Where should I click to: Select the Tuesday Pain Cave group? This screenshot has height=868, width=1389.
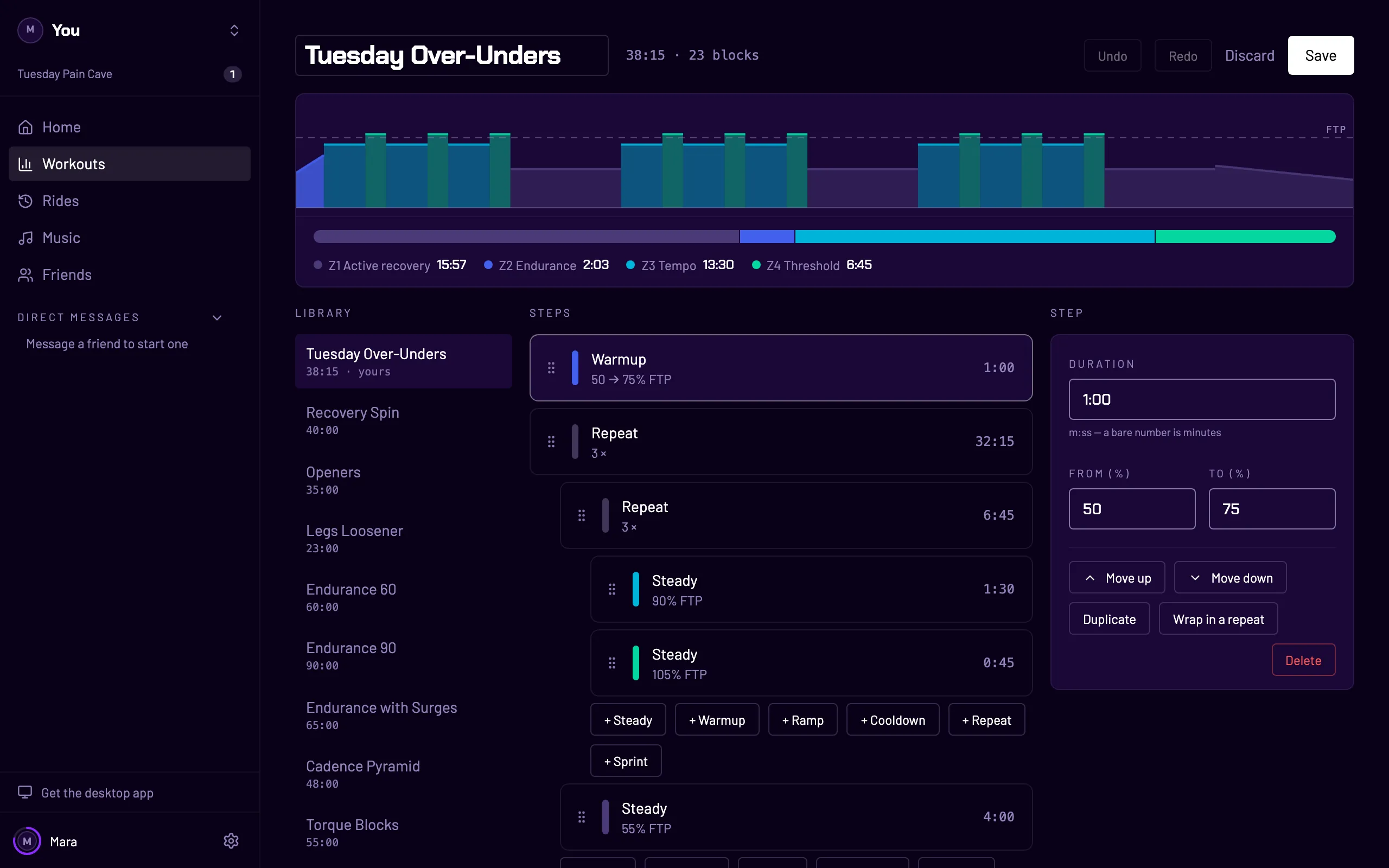130,74
